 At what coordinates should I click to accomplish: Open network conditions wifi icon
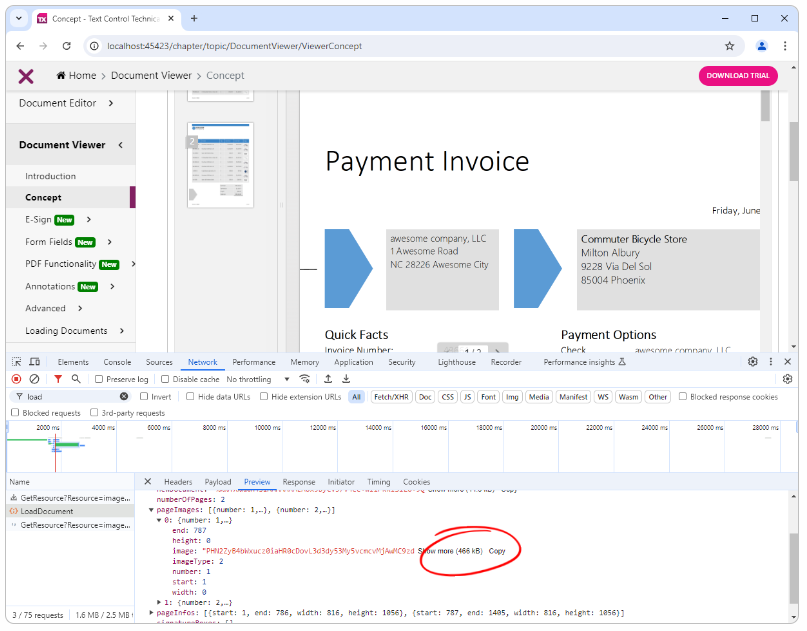pyautogui.click(x=305, y=379)
